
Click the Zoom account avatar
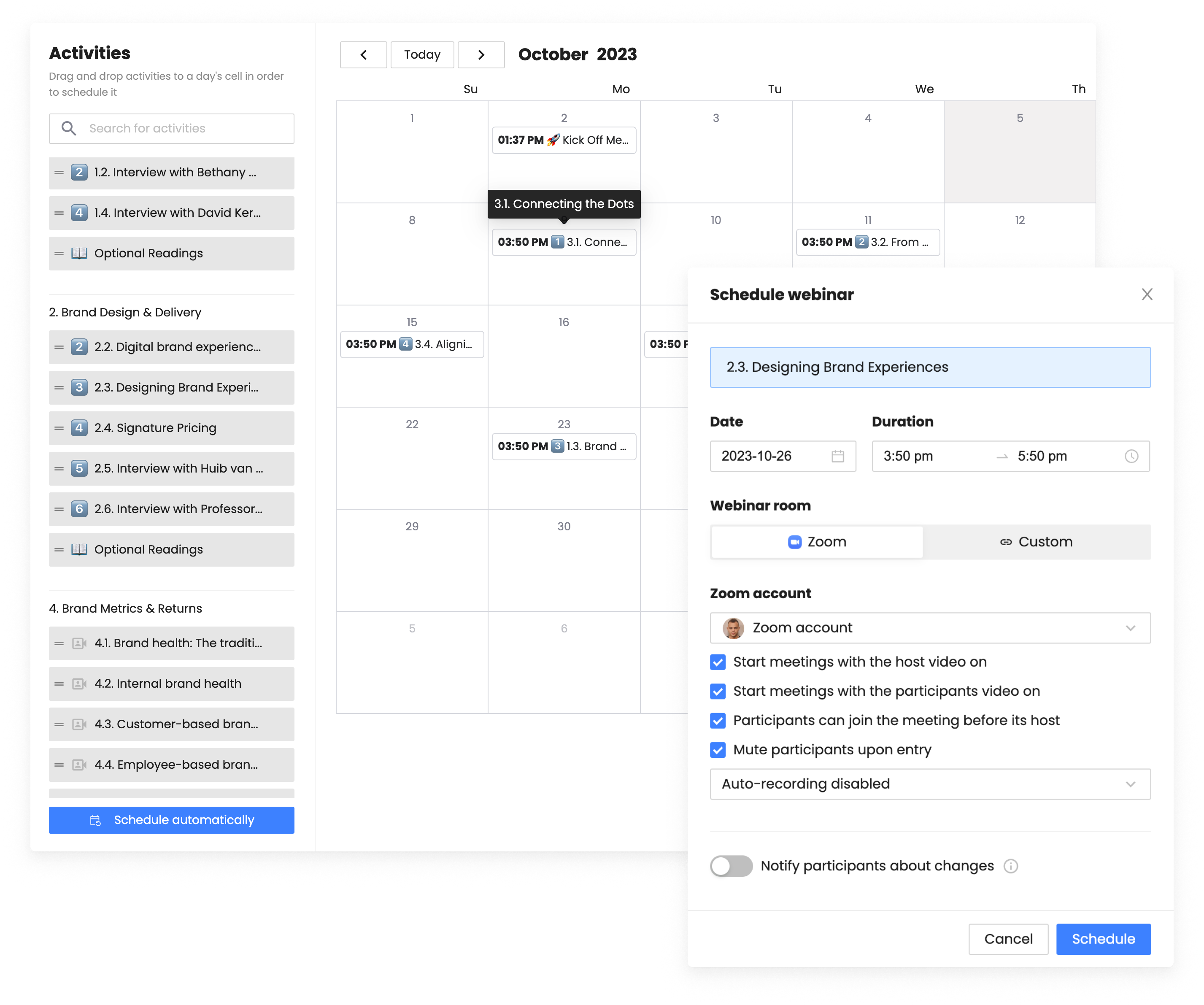click(x=733, y=628)
